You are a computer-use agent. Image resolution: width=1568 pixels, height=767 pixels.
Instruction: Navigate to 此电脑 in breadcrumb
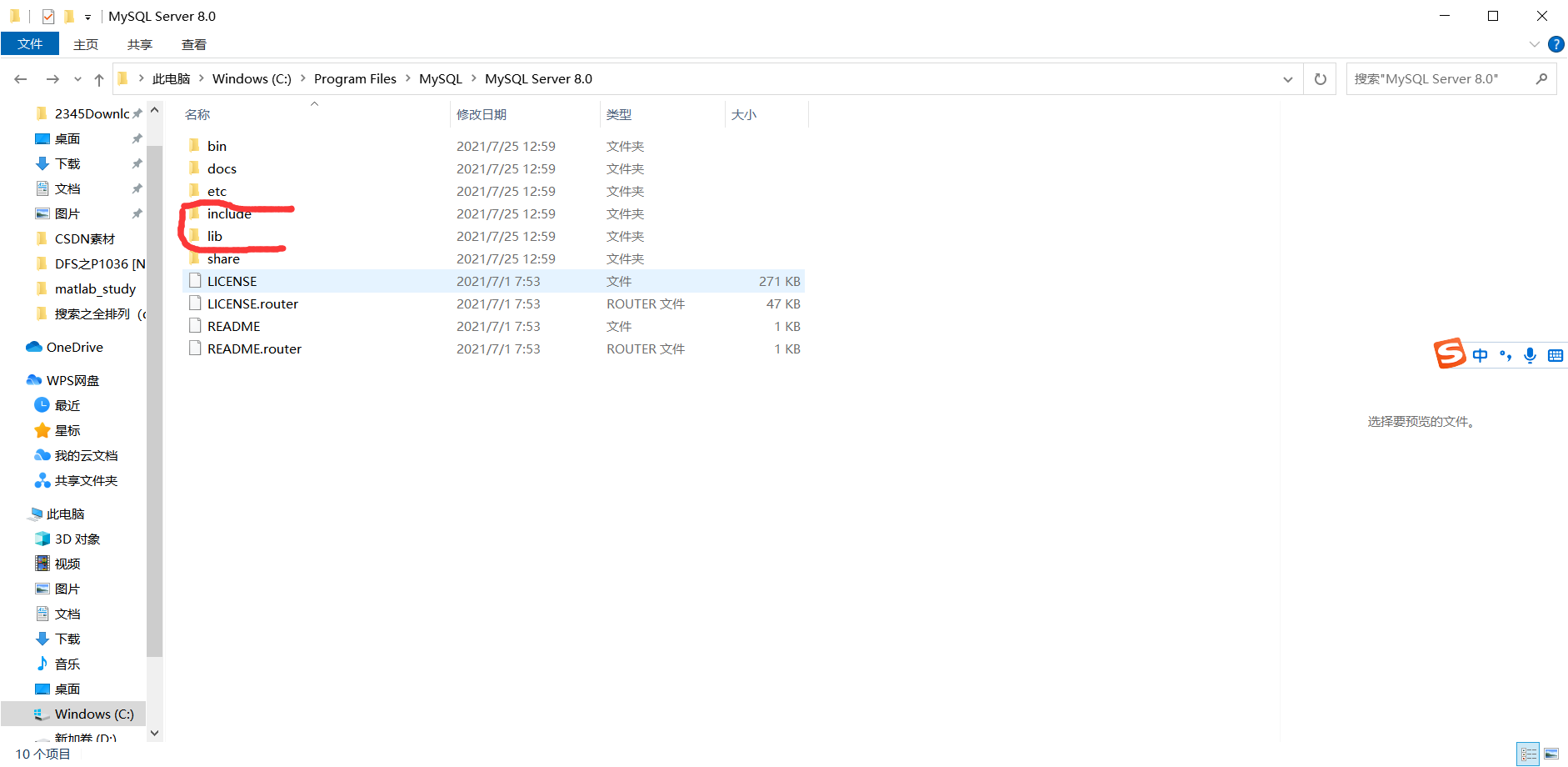coord(171,78)
